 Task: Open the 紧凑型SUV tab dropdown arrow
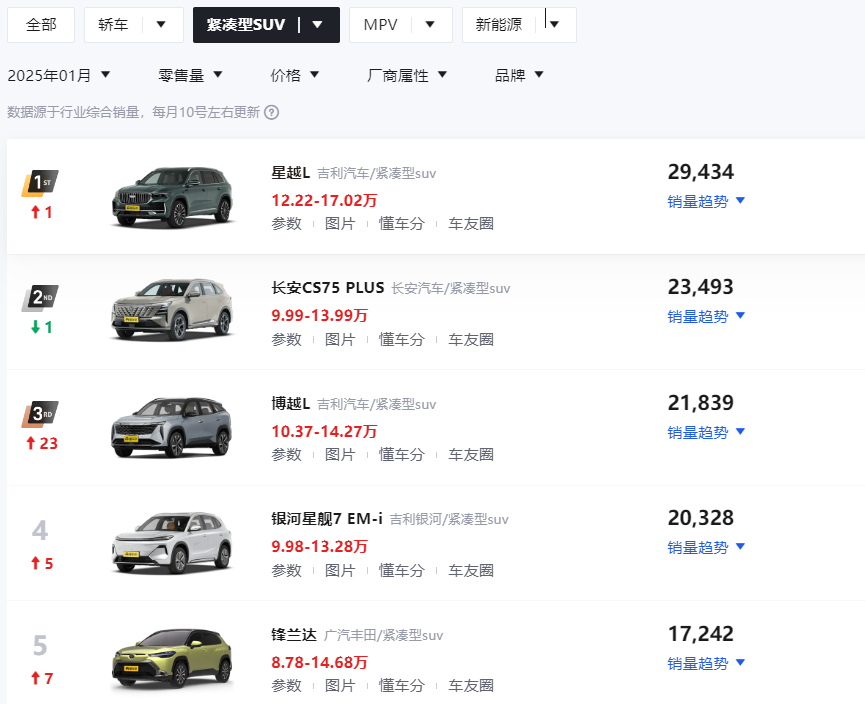[x=317, y=24]
